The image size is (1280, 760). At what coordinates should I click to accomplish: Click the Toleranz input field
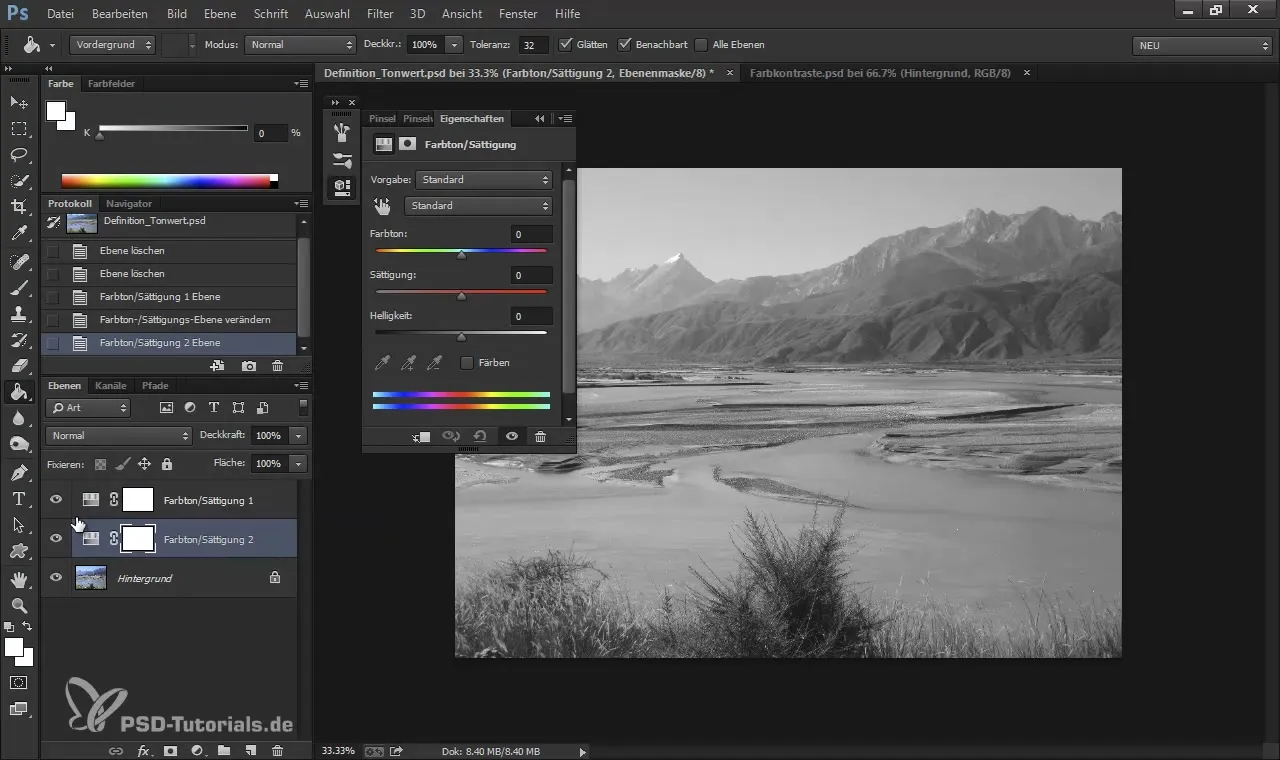534,45
